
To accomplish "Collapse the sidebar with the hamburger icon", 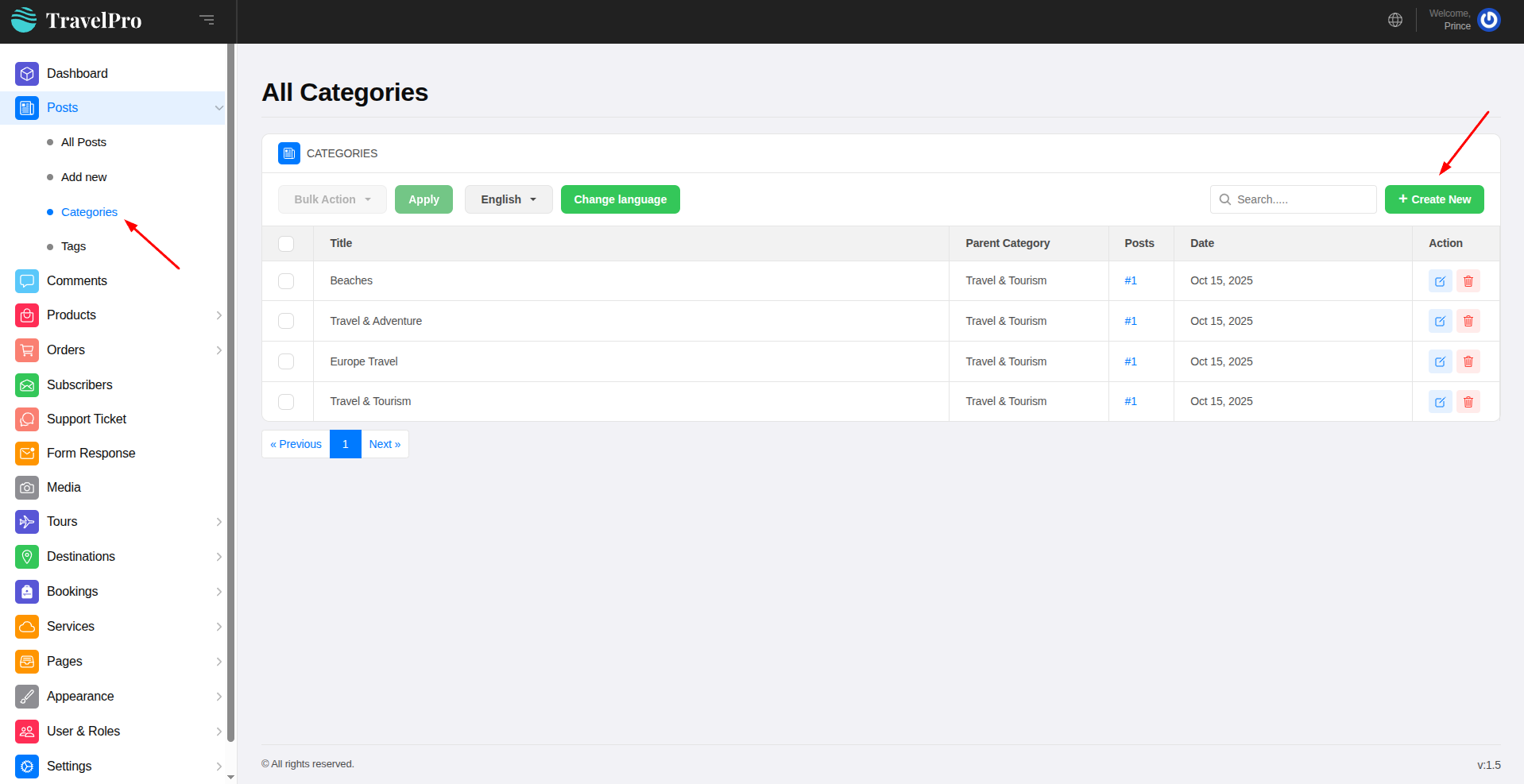I will [x=207, y=20].
